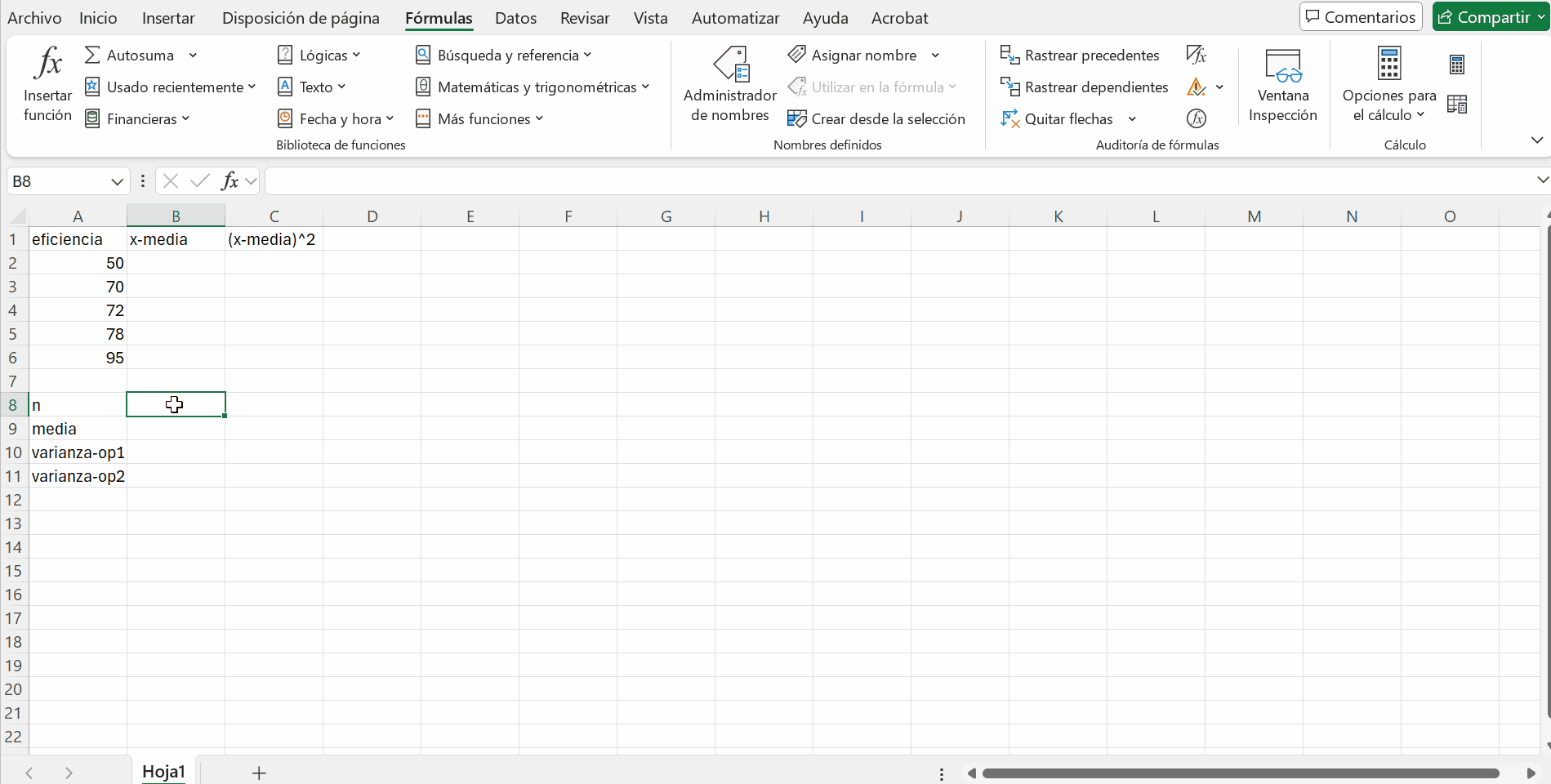Open the Insertar ribbon tab
The image size is (1551, 784).
click(x=168, y=18)
